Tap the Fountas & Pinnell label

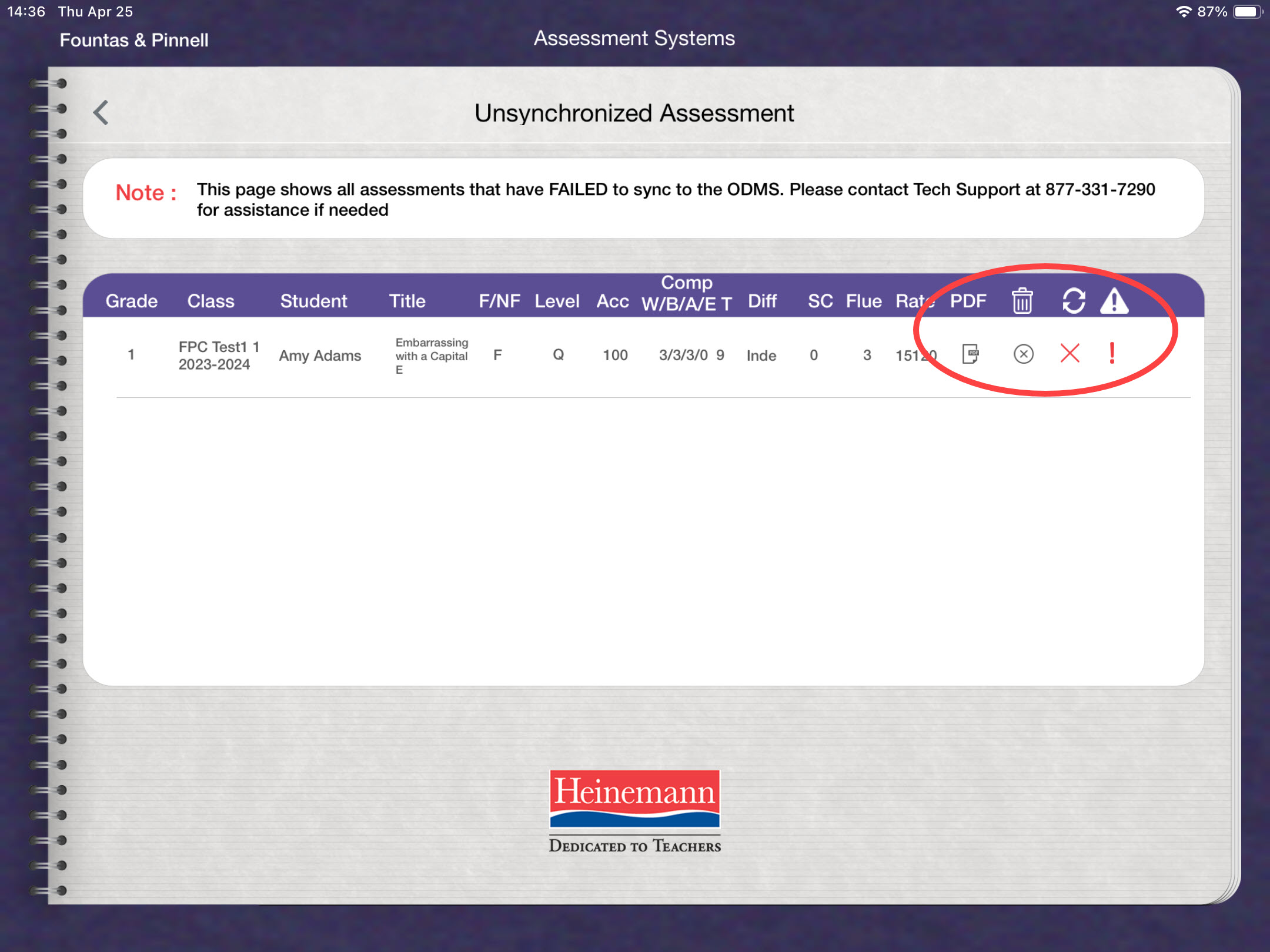coord(133,40)
